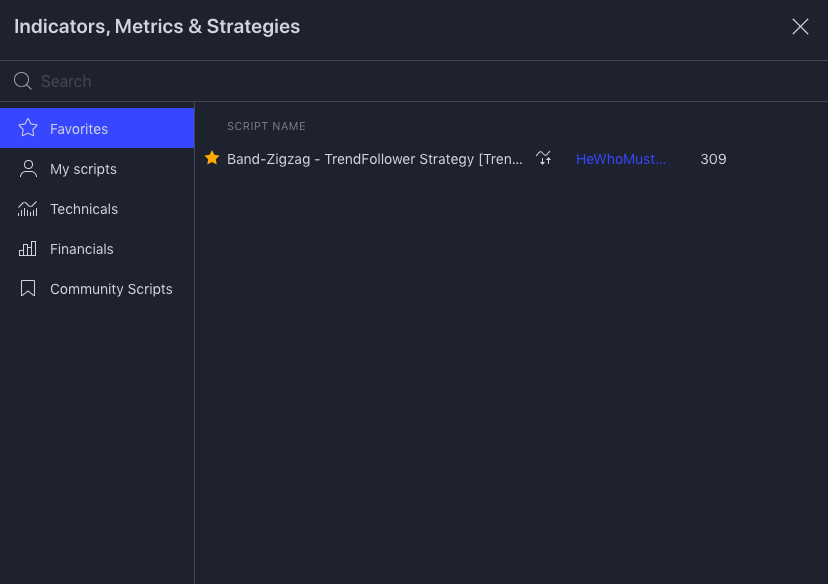828x584 pixels.
Task: Switch to the Technicals category
Action: pyautogui.click(x=84, y=209)
